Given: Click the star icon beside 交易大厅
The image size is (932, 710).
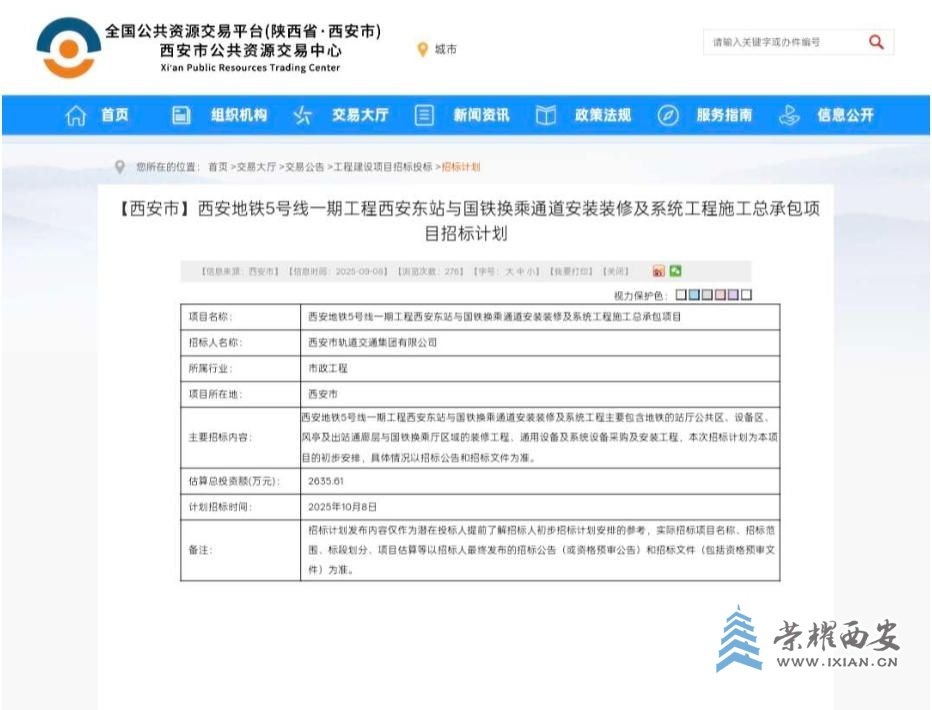Looking at the screenshot, I should (303, 115).
